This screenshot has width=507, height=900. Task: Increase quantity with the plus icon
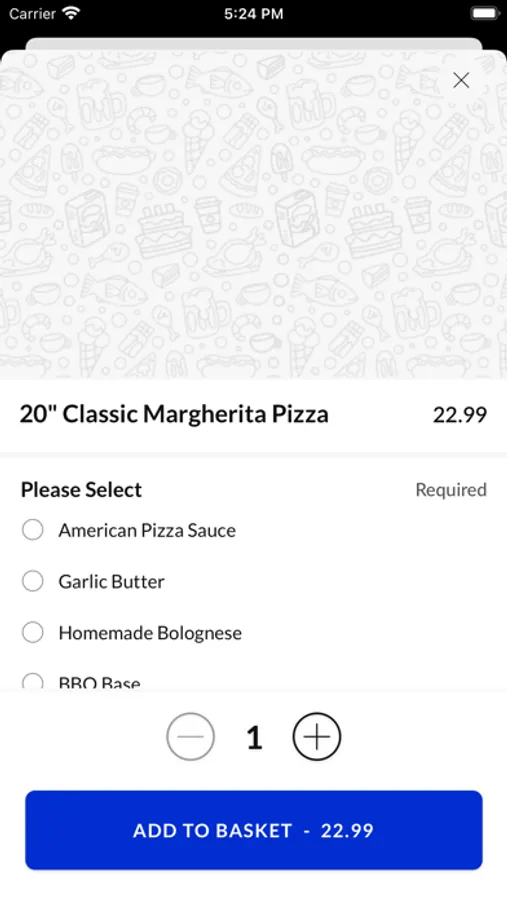(x=317, y=736)
